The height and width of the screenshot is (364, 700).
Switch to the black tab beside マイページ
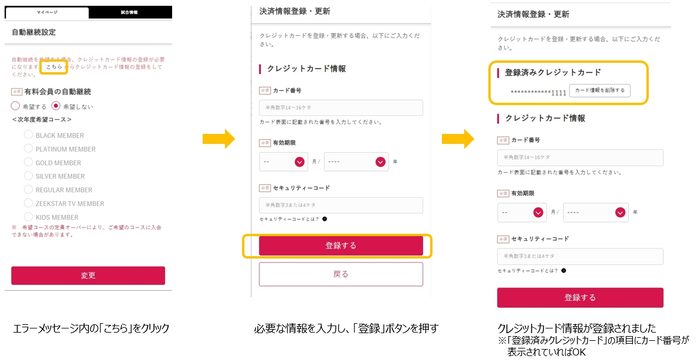point(130,13)
